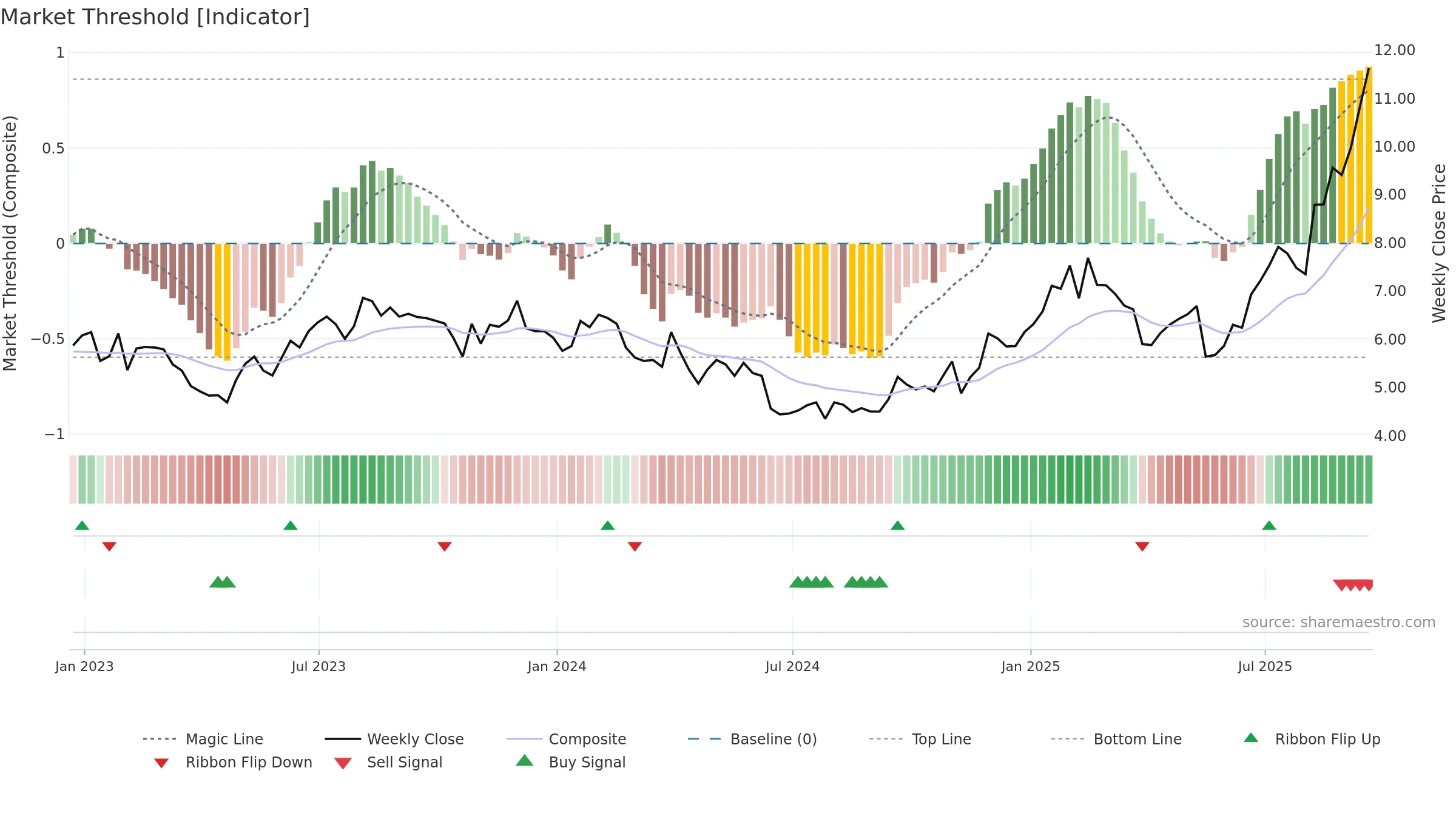Click the ribbon flip up marker at Jul 2025
The height and width of the screenshot is (819, 1456).
click(1269, 525)
